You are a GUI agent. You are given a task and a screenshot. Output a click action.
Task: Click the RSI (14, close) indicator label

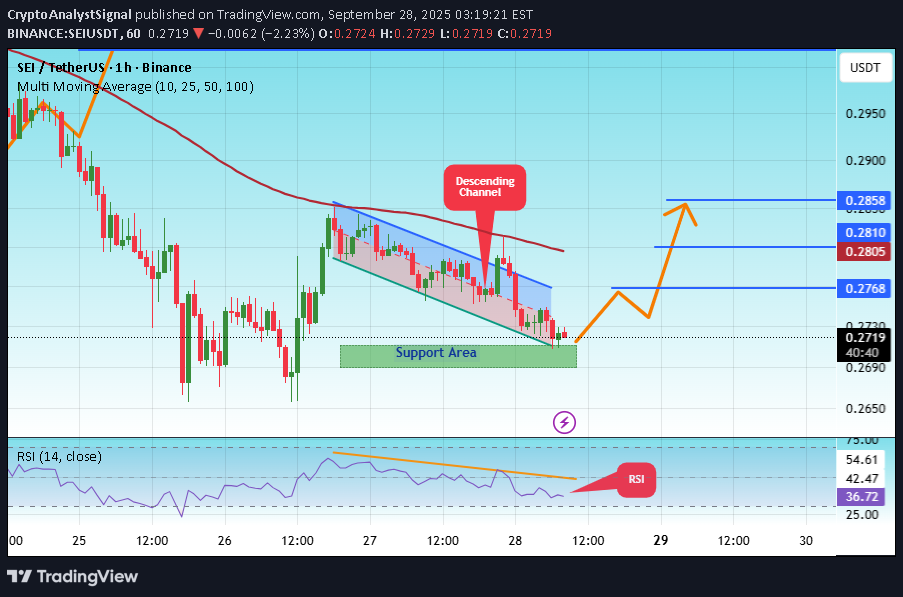(x=59, y=457)
